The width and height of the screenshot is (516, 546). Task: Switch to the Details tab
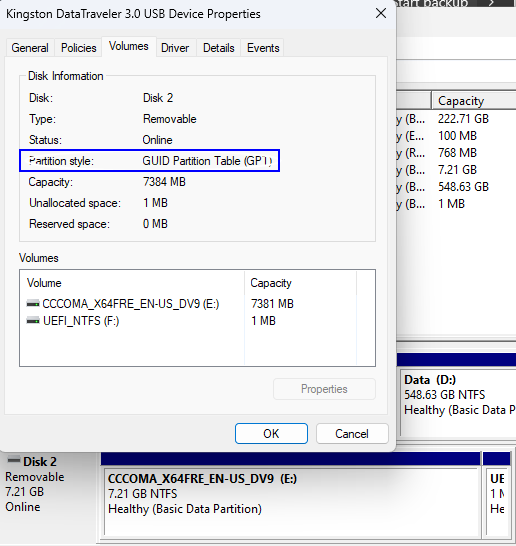click(x=219, y=48)
